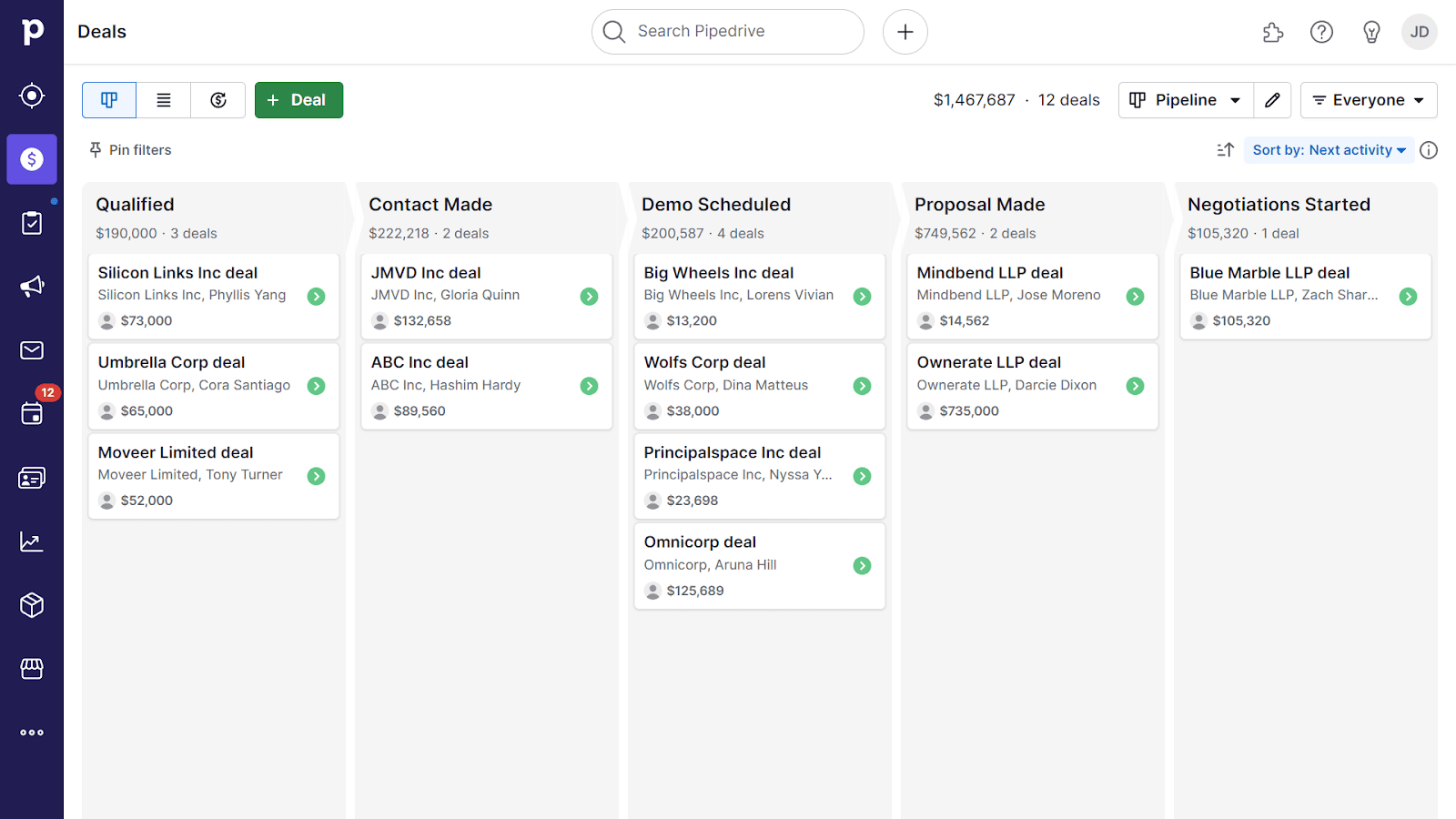1456x819 pixels.
Task: Click the Deals heading in the top bar
Action: click(x=101, y=31)
